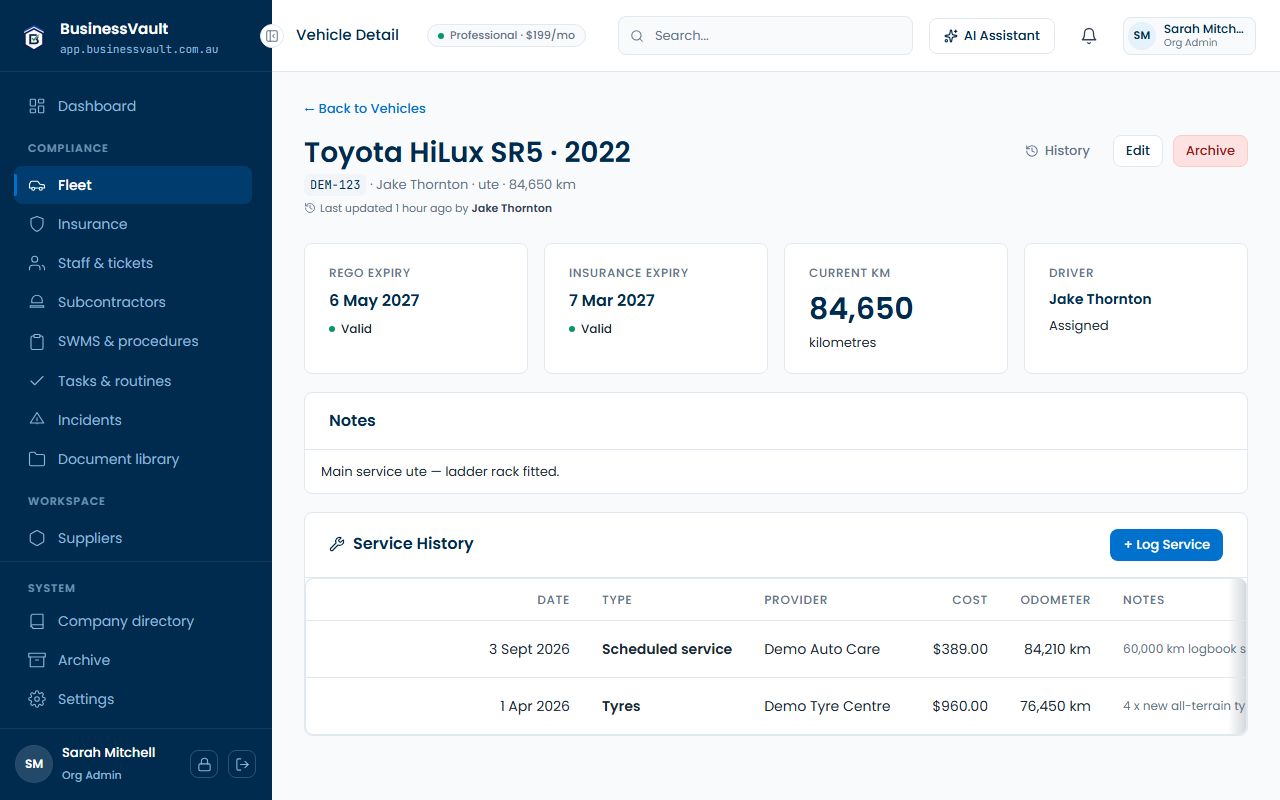
Task: Open the AI Assistant
Action: click(992, 36)
